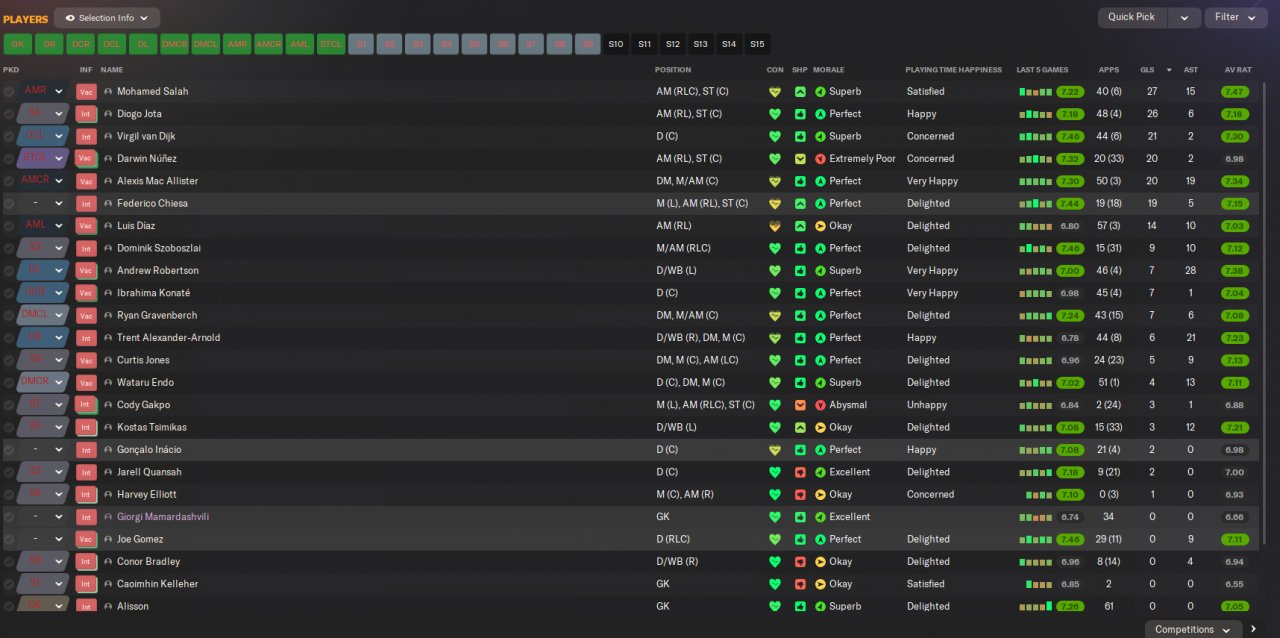Sort by Playing Time Happiness column header
Viewport: 1280px width, 638px height.
[953, 70]
